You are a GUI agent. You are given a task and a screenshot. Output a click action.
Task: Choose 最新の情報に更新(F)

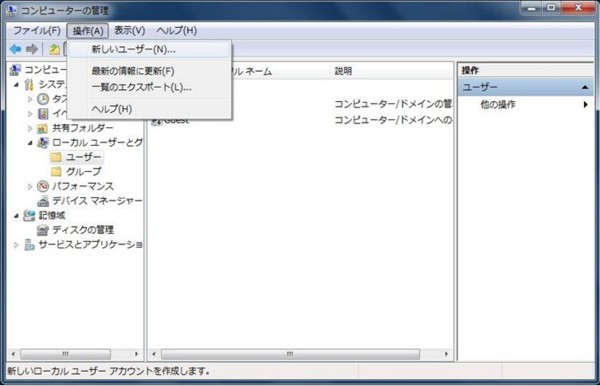pos(150,71)
